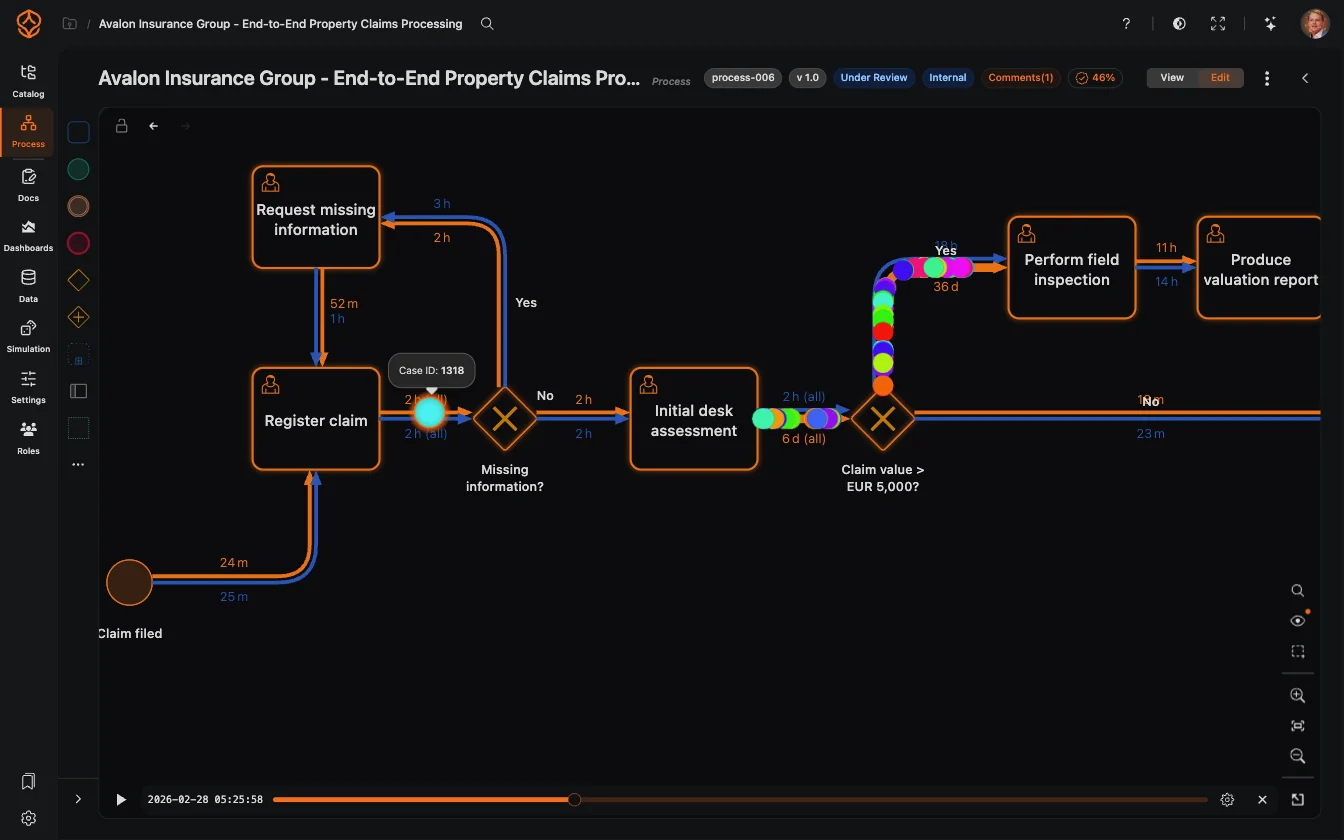The height and width of the screenshot is (840, 1344).
Task: Open playback settings gear icon
Action: 1228,800
